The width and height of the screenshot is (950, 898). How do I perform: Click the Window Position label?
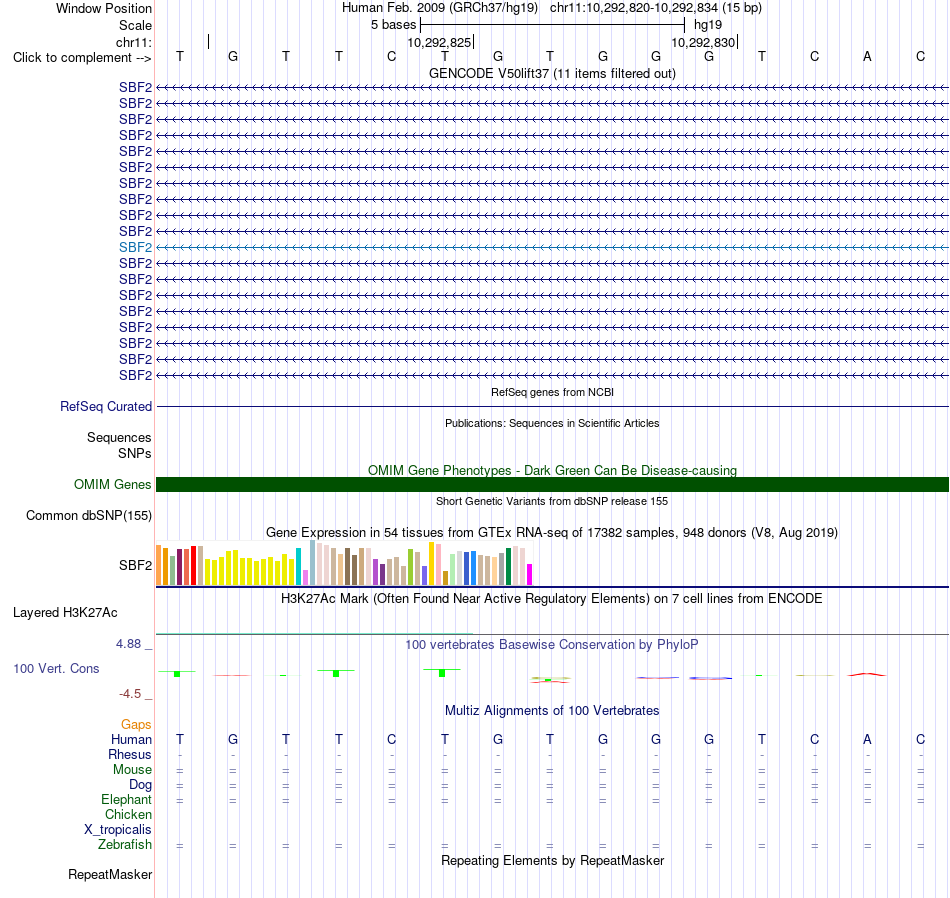(104, 8)
